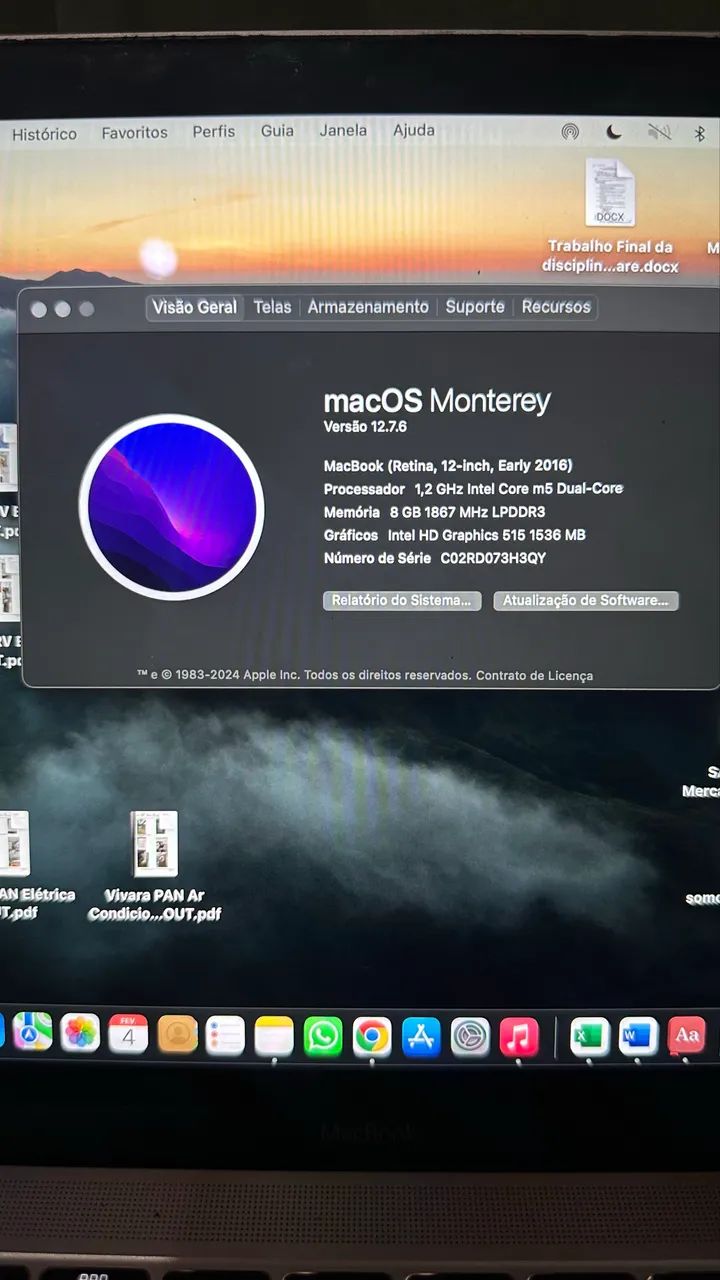Open the App Store from the Dock
The image size is (720, 1280).
(421, 1038)
